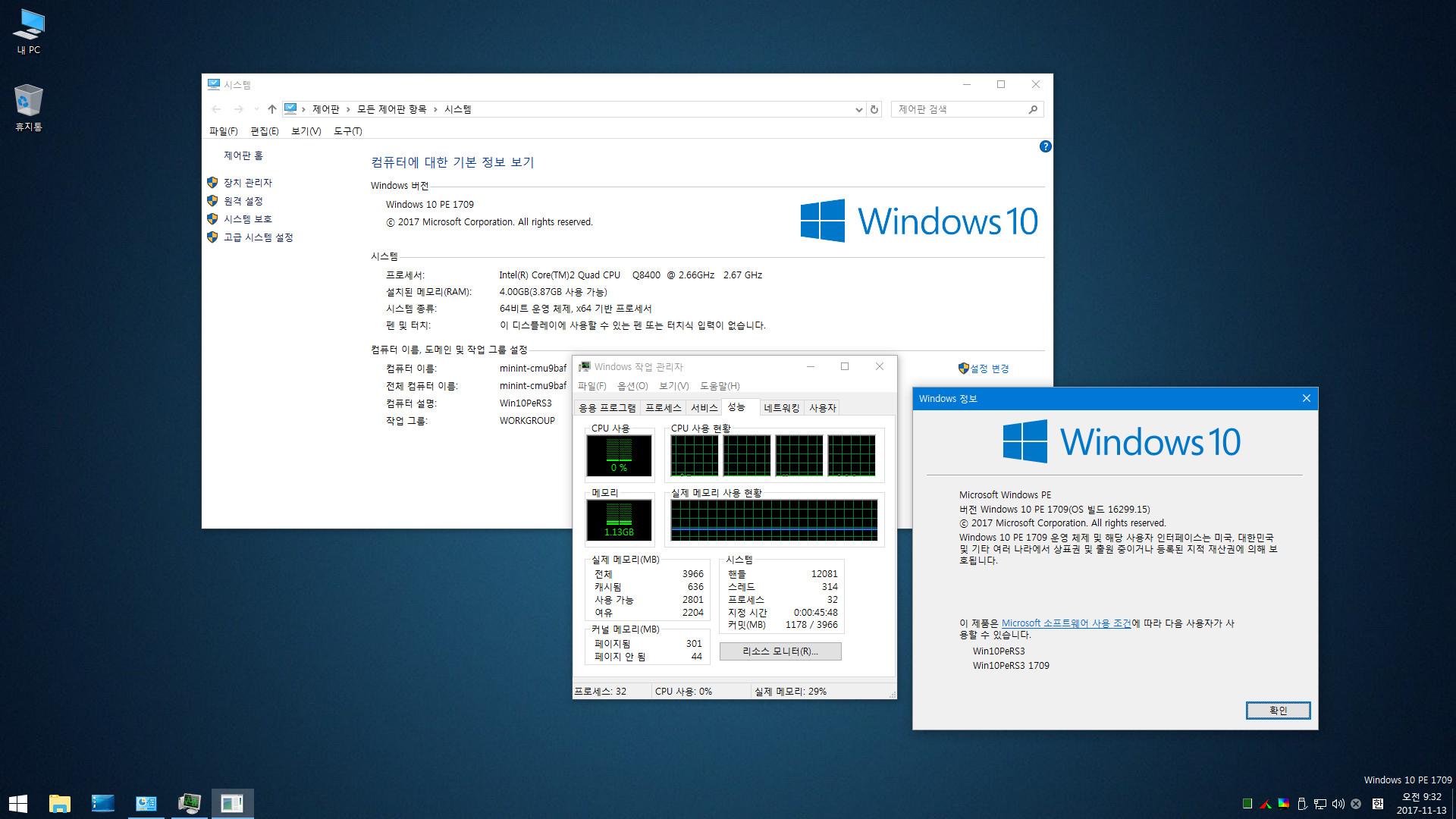Switch to Task Manager taskbar button

[190, 803]
